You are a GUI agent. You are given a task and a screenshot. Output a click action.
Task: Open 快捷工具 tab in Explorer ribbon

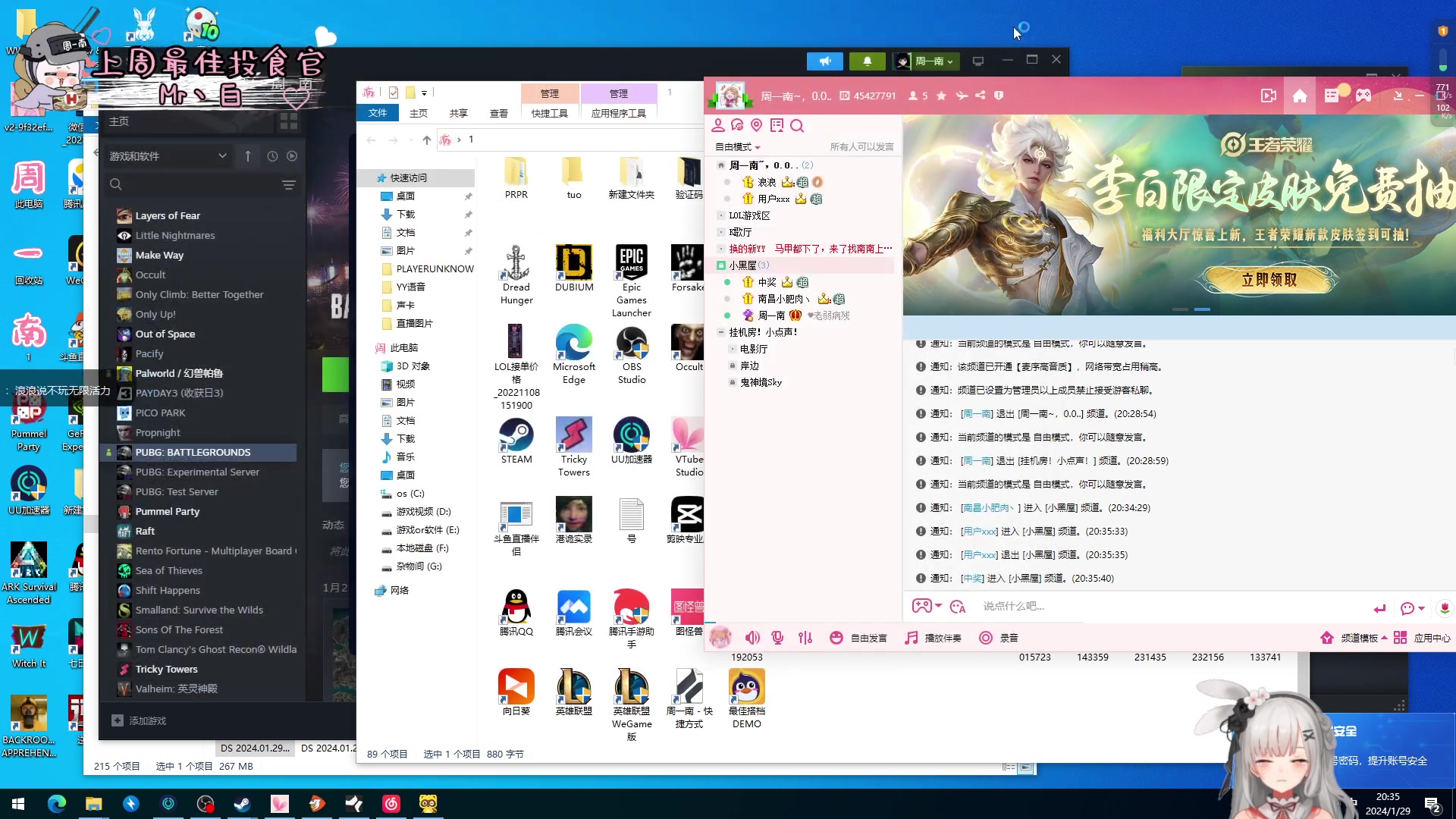pyautogui.click(x=550, y=113)
